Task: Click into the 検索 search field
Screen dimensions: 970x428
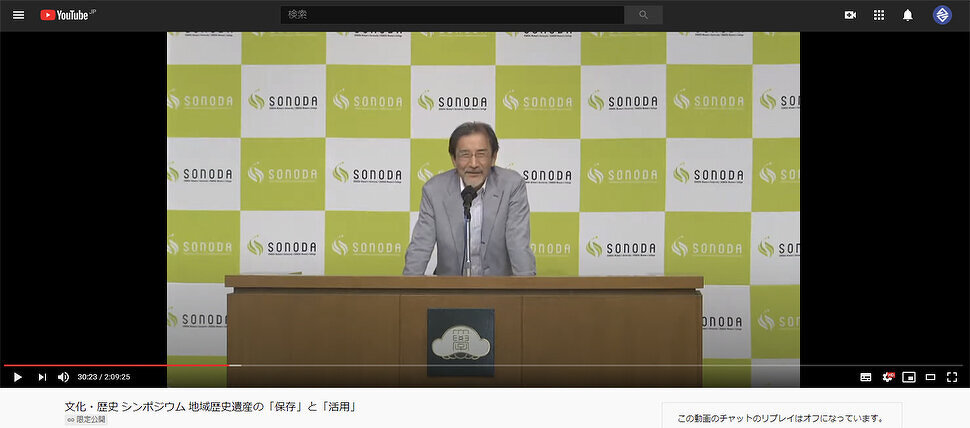Action: coord(452,15)
